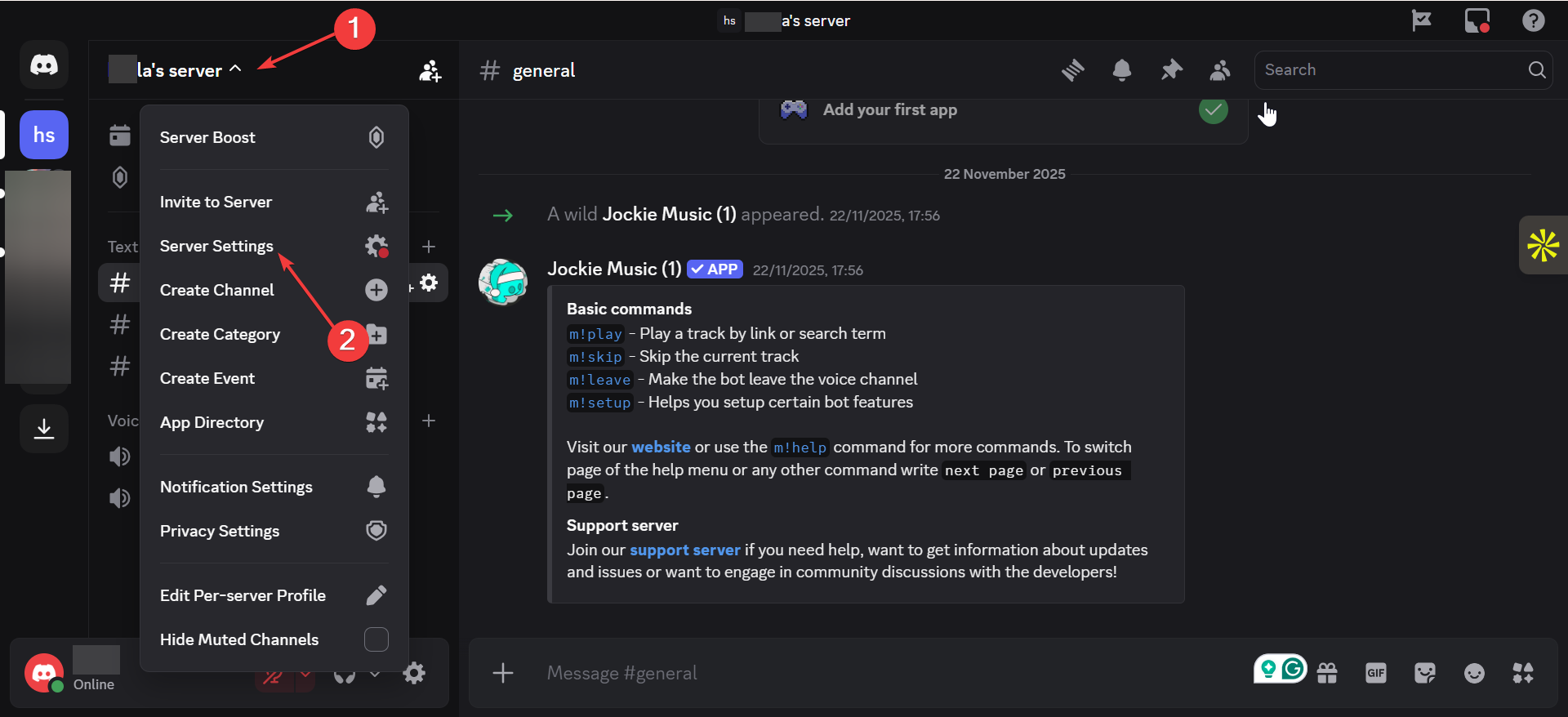Toggle the headphones deafen button
Image resolution: width=1568 pixels, height=717 pixels.
(x=345, y=676)
